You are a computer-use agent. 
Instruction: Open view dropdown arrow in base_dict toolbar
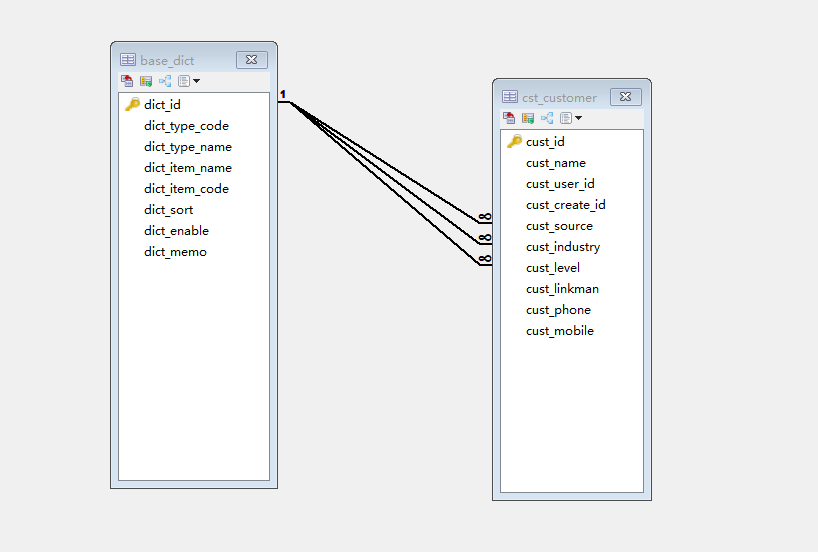click(196, 81)
